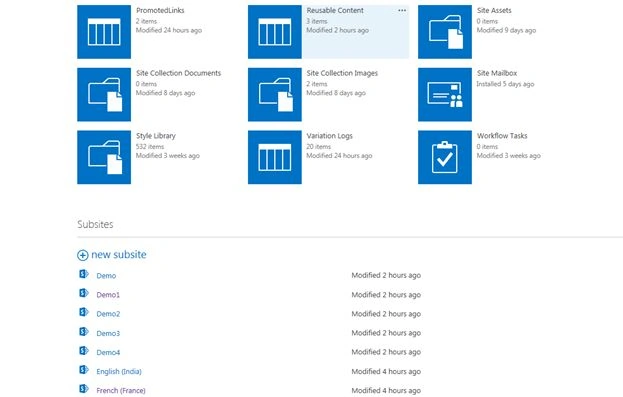Click the PromotedLinks title link
This screenshot has height=397, width=623.
[x=160, y=10]
